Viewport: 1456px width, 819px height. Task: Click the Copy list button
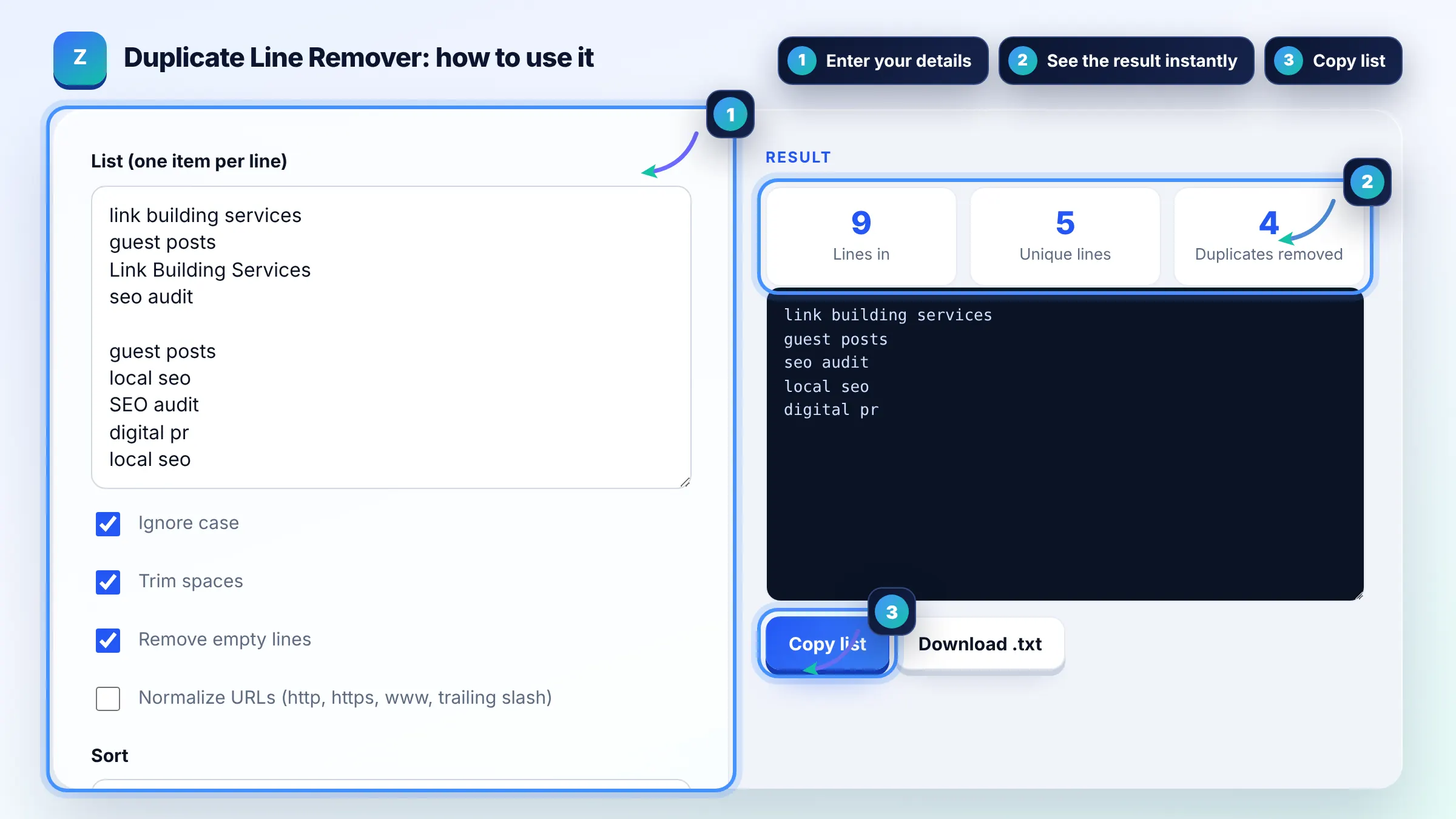pos(827,644)
